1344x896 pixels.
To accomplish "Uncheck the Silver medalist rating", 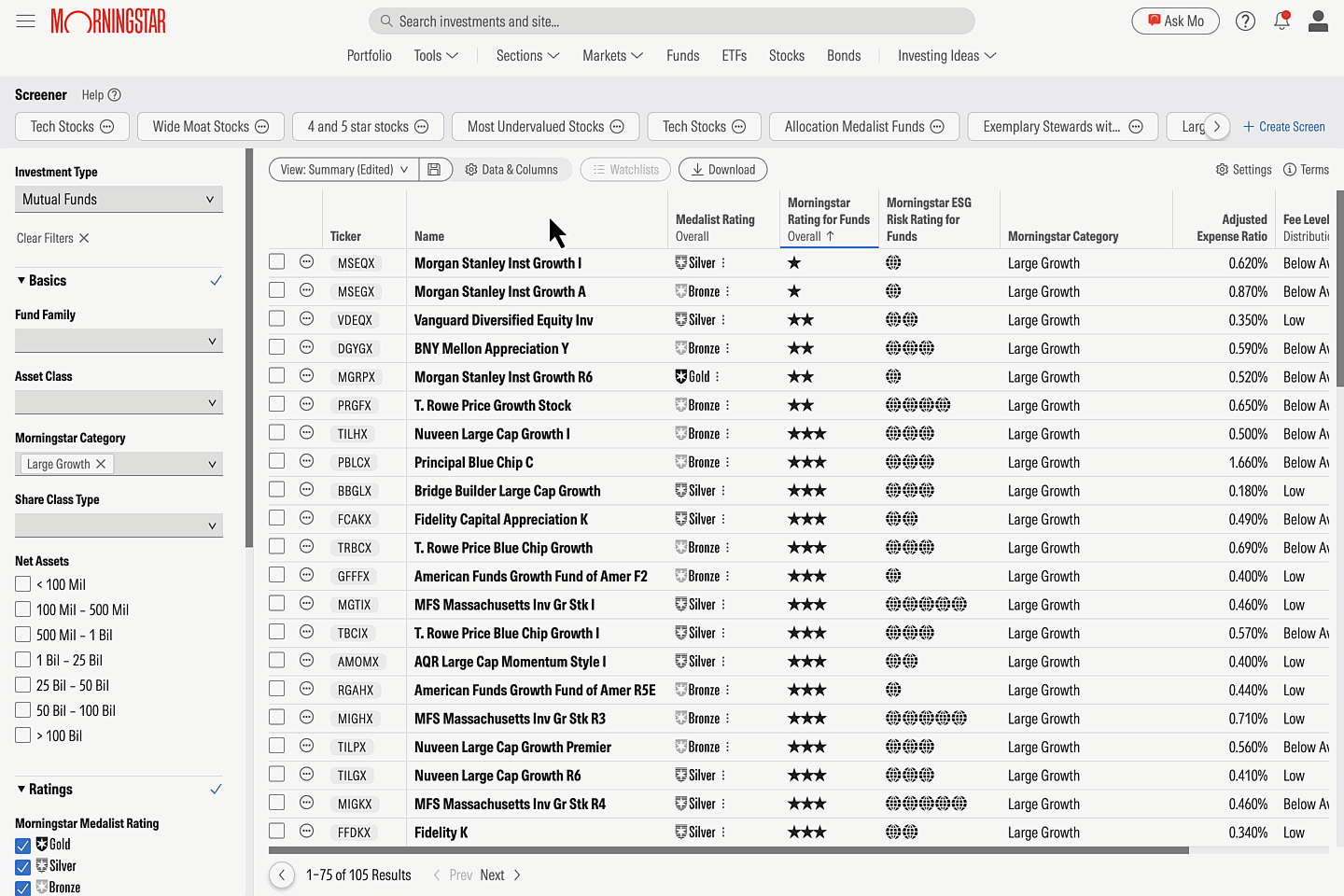I will pos(23,867).
